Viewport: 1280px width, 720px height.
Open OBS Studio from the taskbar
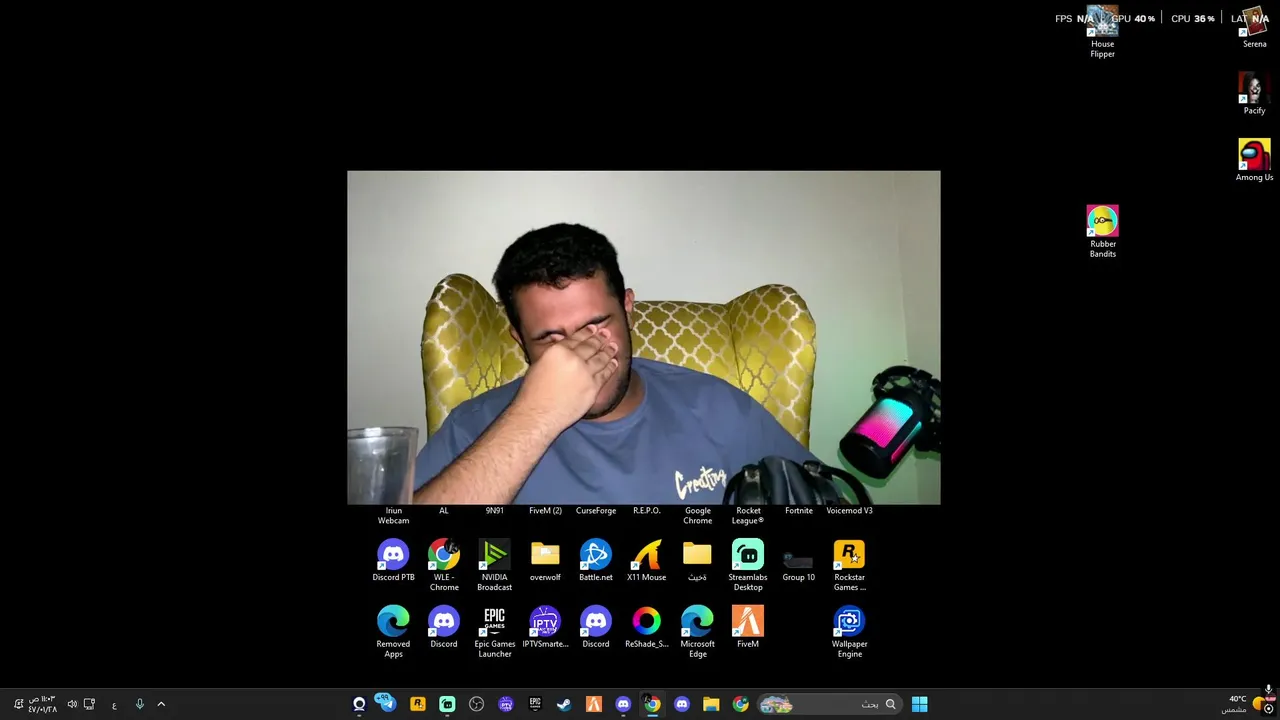tap(476, 704)
